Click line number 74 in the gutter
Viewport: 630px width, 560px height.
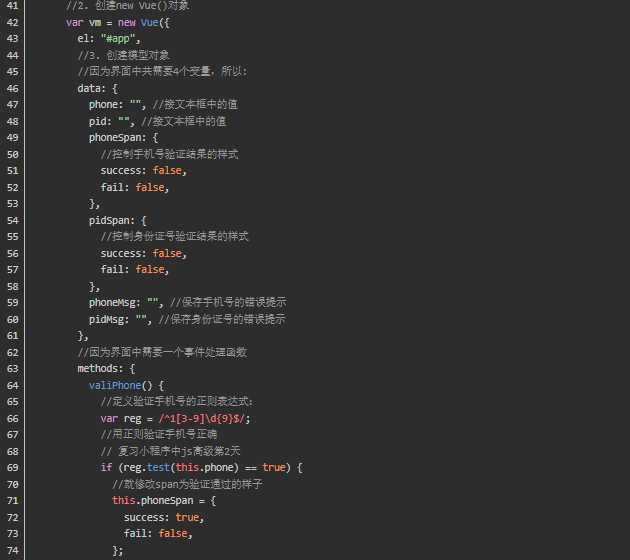pyautogui.click(x=13, y=550)
